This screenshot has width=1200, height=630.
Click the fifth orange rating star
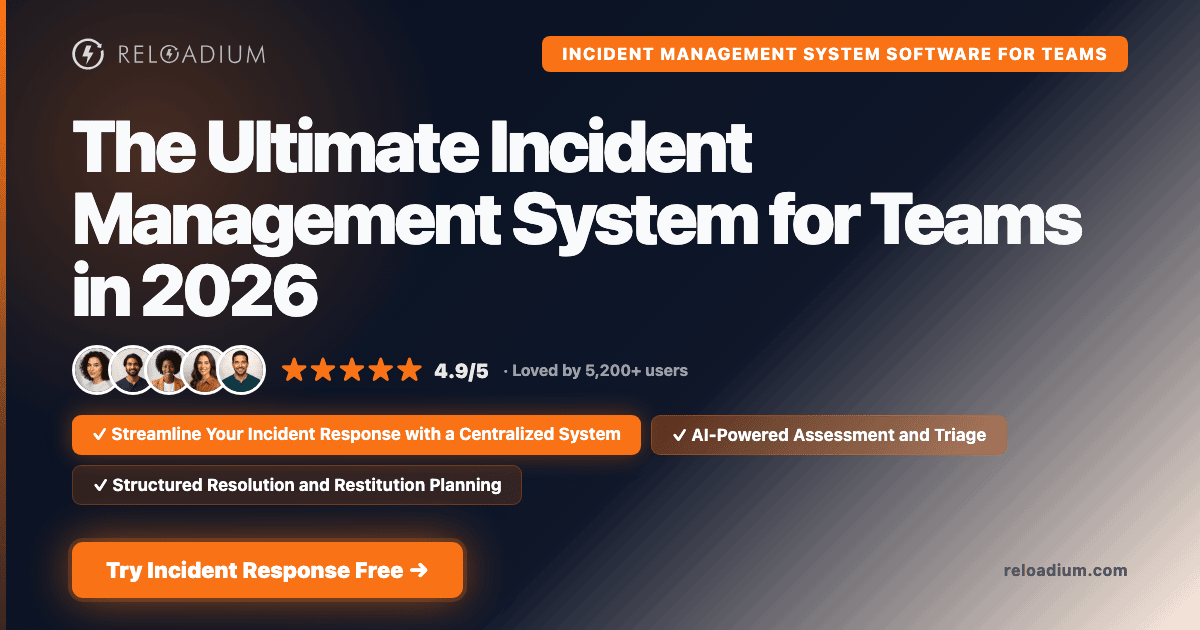[x=410, y=370]
